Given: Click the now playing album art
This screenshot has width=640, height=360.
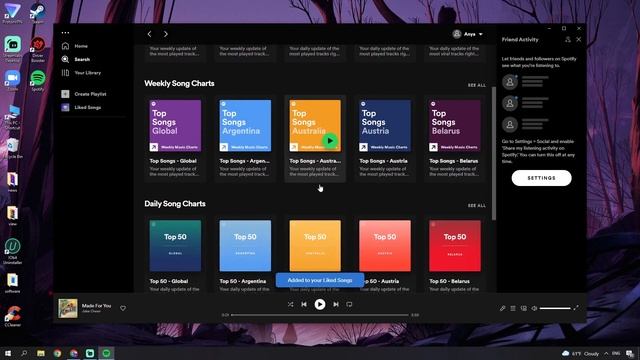Looking at the screenshot, I should (x=68, y=308).
